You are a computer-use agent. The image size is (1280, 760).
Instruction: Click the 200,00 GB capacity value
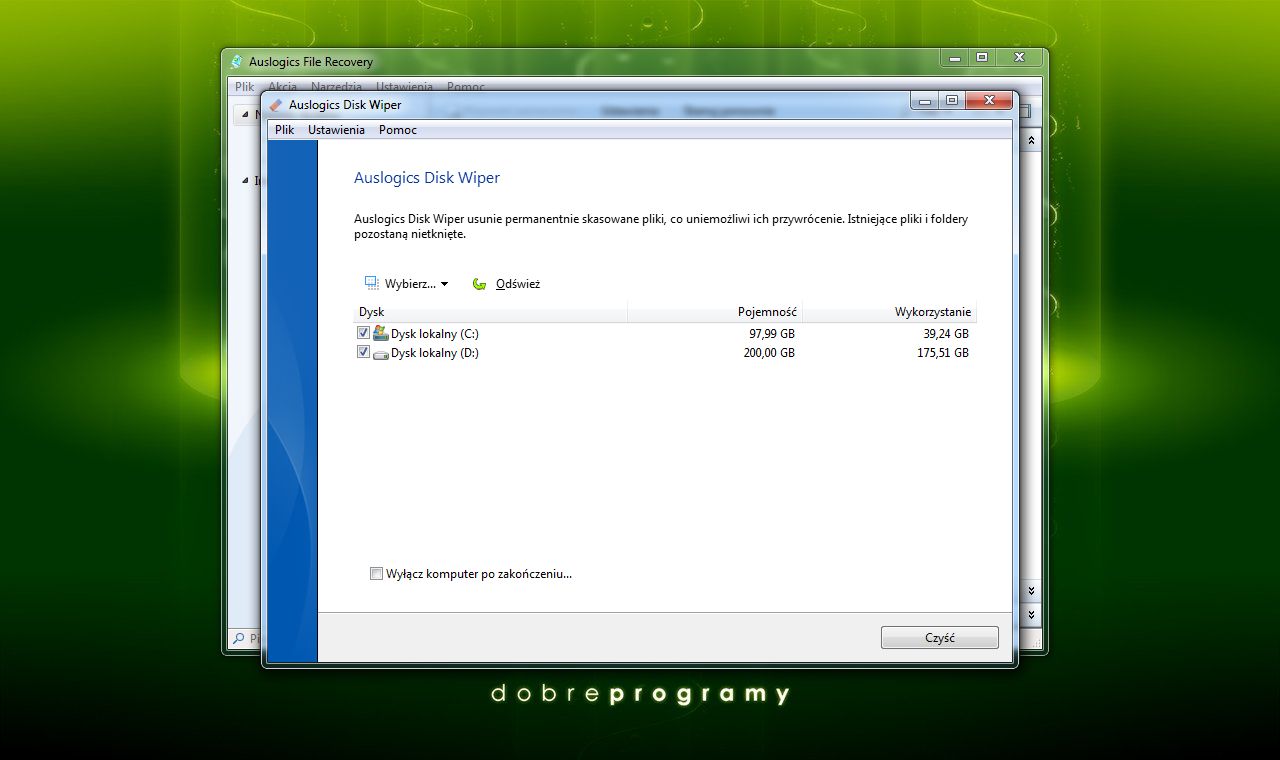point(769,353)
